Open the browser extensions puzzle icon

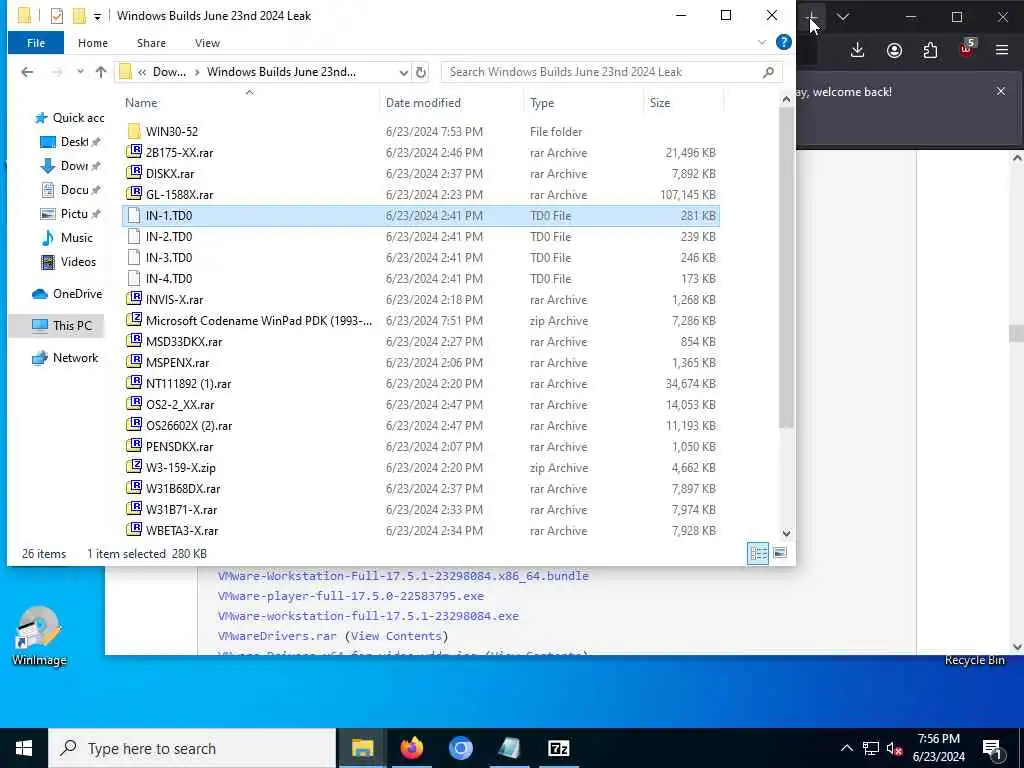click(930, 50)
